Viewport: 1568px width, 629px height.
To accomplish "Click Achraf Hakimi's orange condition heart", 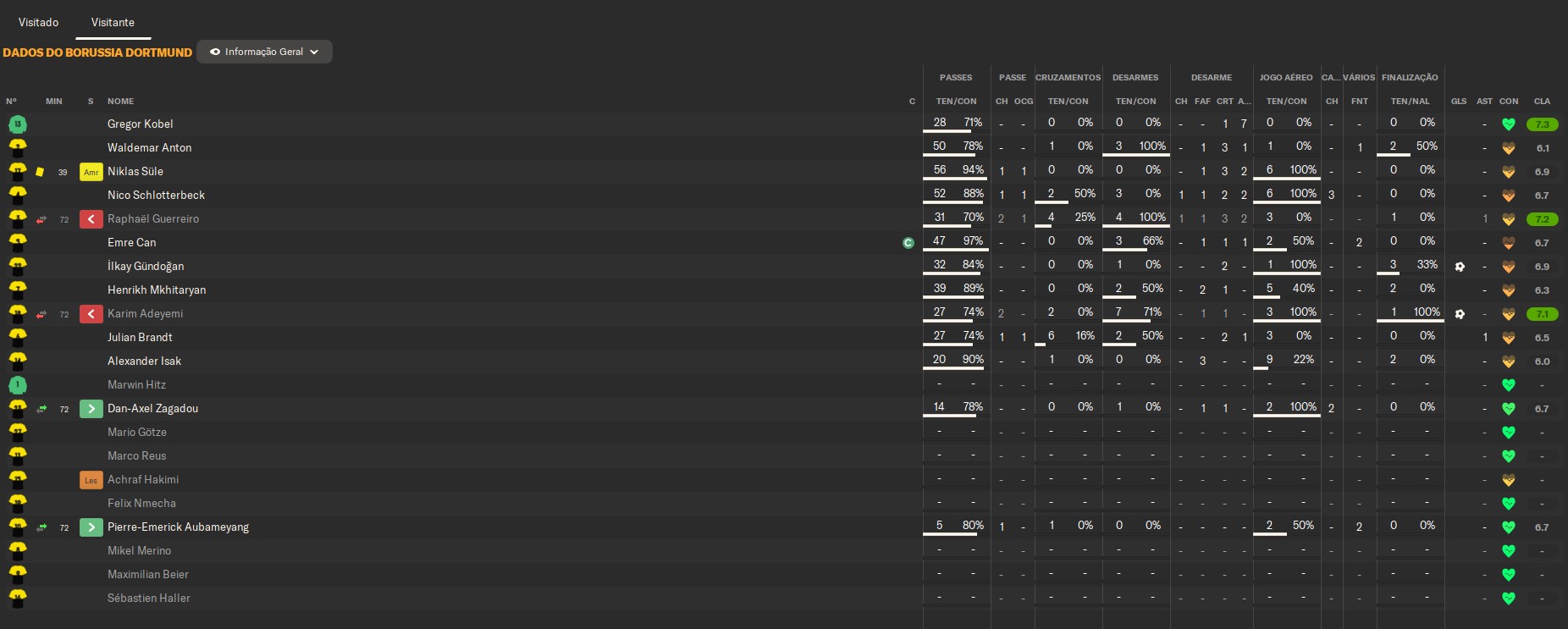I will pos(1508,480).
